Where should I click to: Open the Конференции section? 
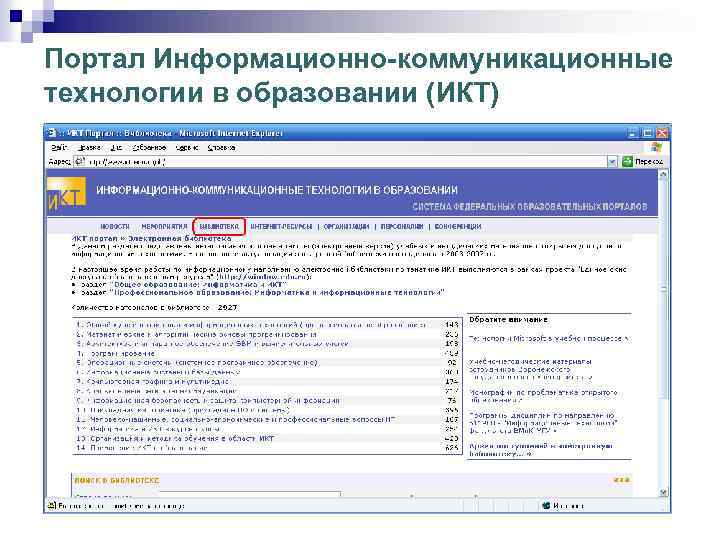tap(458, 226)
